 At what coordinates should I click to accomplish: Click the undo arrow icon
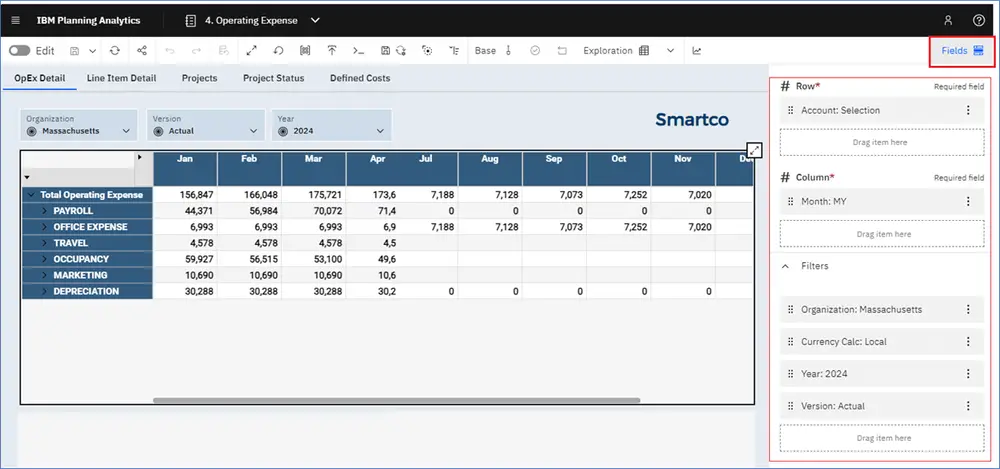click(170, 50)
